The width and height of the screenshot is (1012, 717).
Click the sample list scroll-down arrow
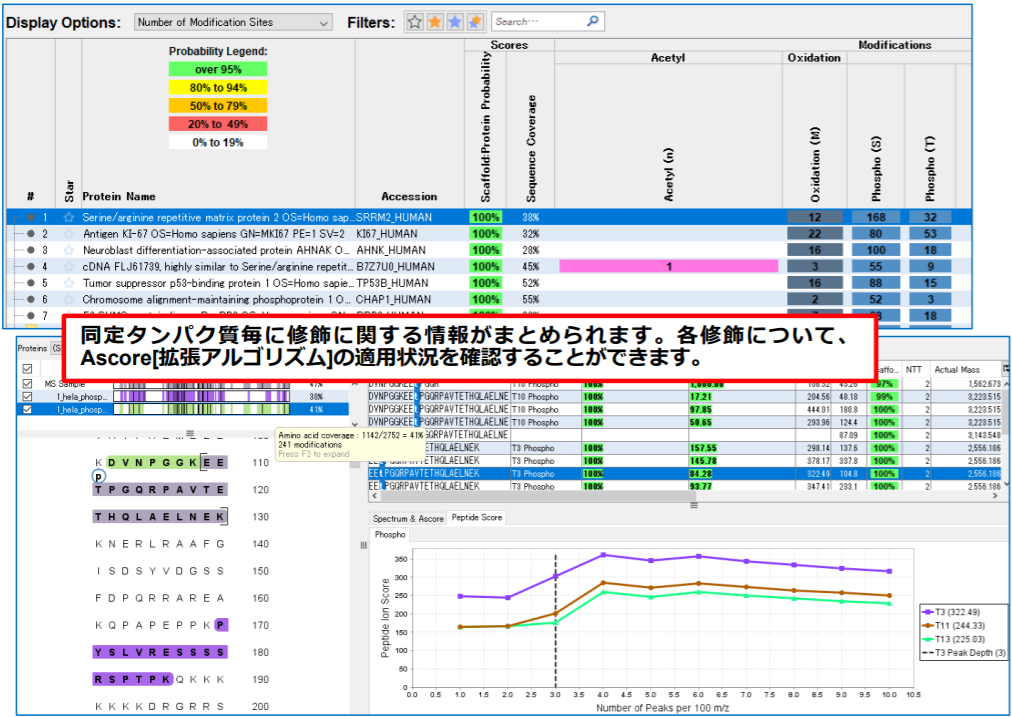pyautogui.click(x=353, y=424)
